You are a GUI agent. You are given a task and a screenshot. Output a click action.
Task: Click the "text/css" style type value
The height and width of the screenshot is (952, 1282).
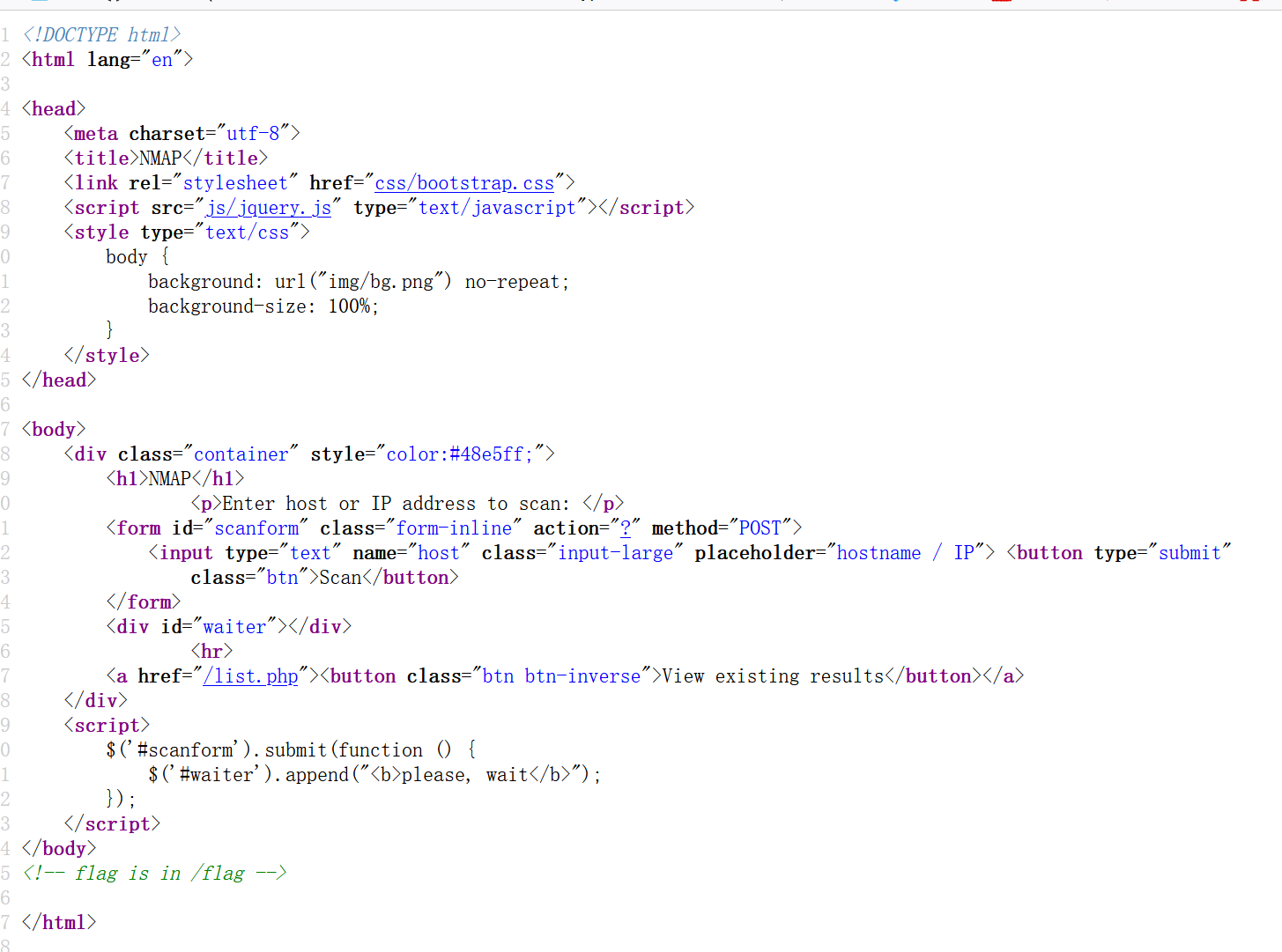click(x=247, y=232)
